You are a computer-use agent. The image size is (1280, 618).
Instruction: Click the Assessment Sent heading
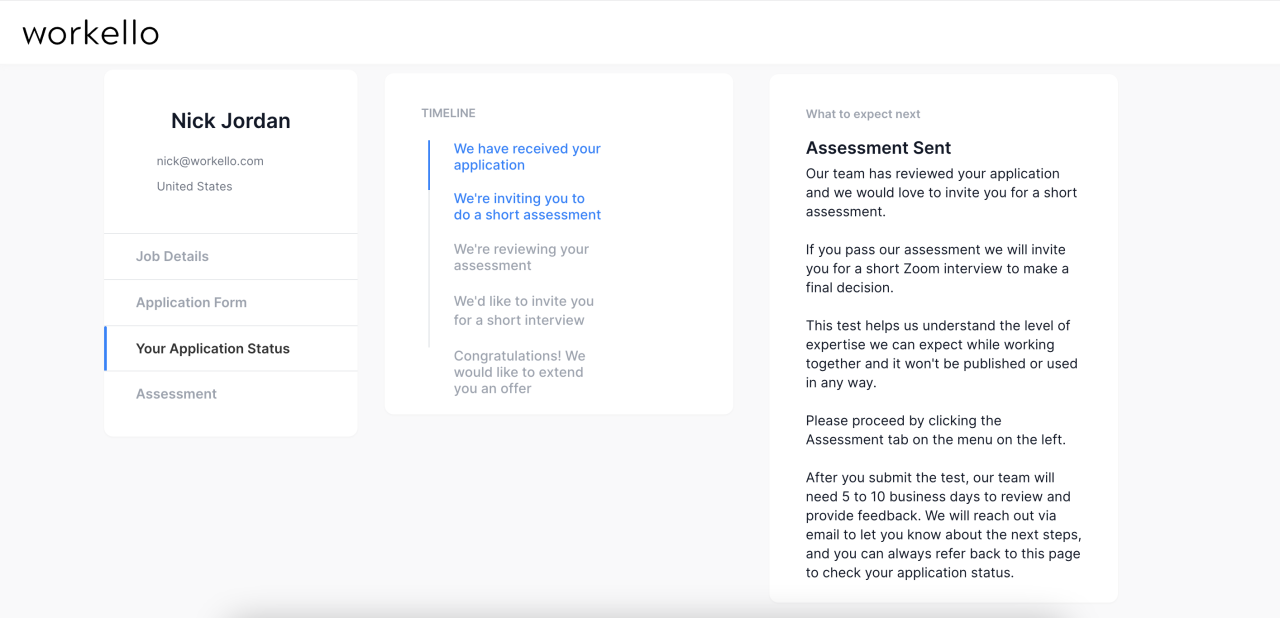coord(878,148)
